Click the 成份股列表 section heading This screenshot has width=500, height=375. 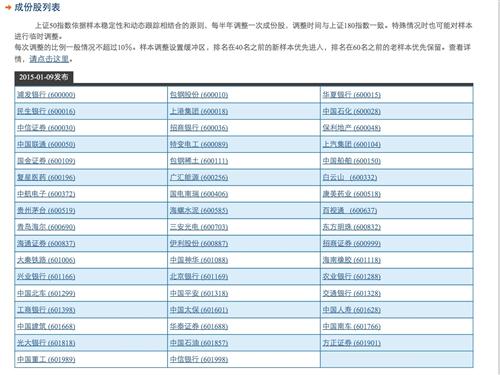tap(37, 7)
